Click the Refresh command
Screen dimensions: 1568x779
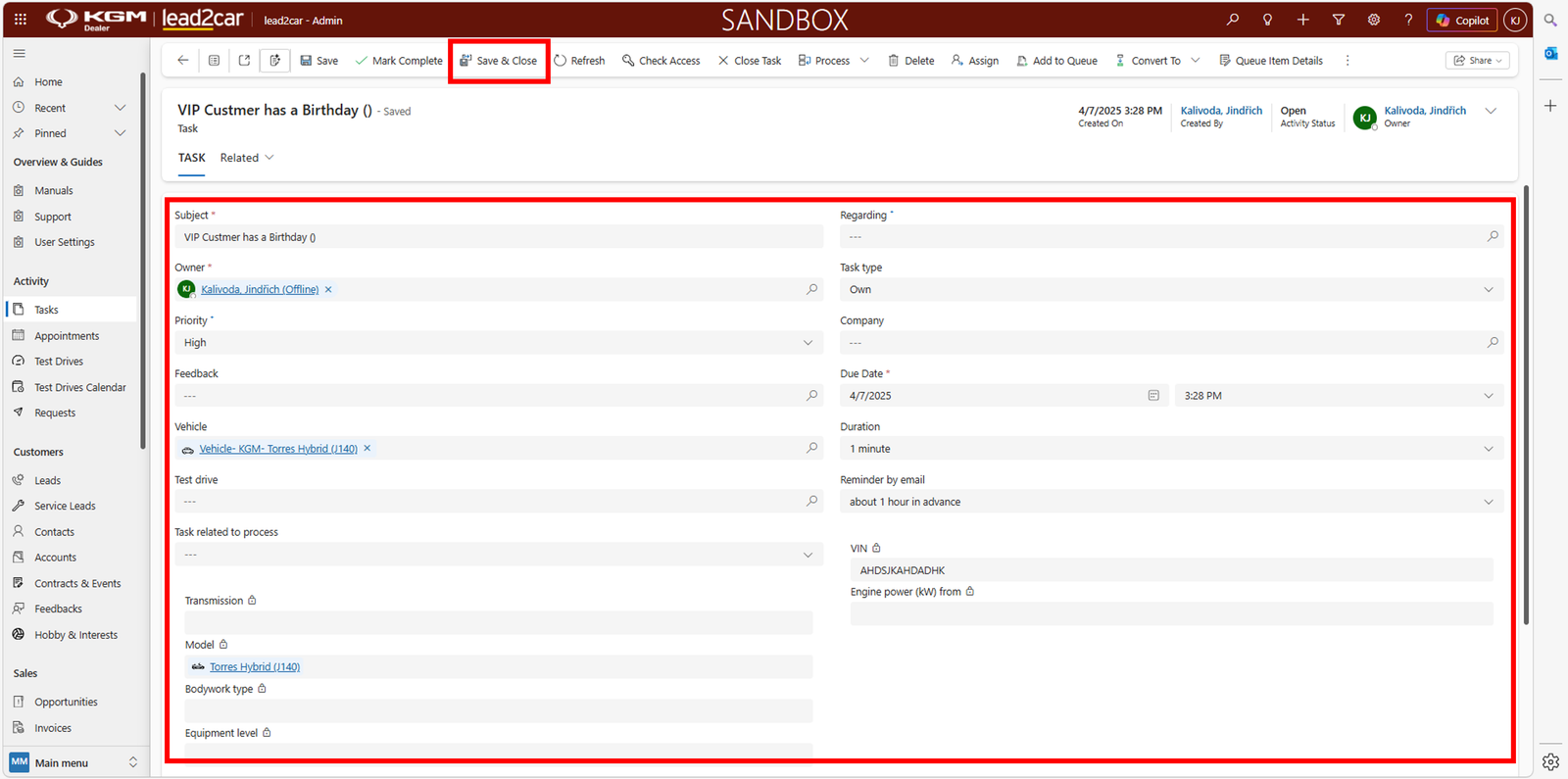click(579, 61)
